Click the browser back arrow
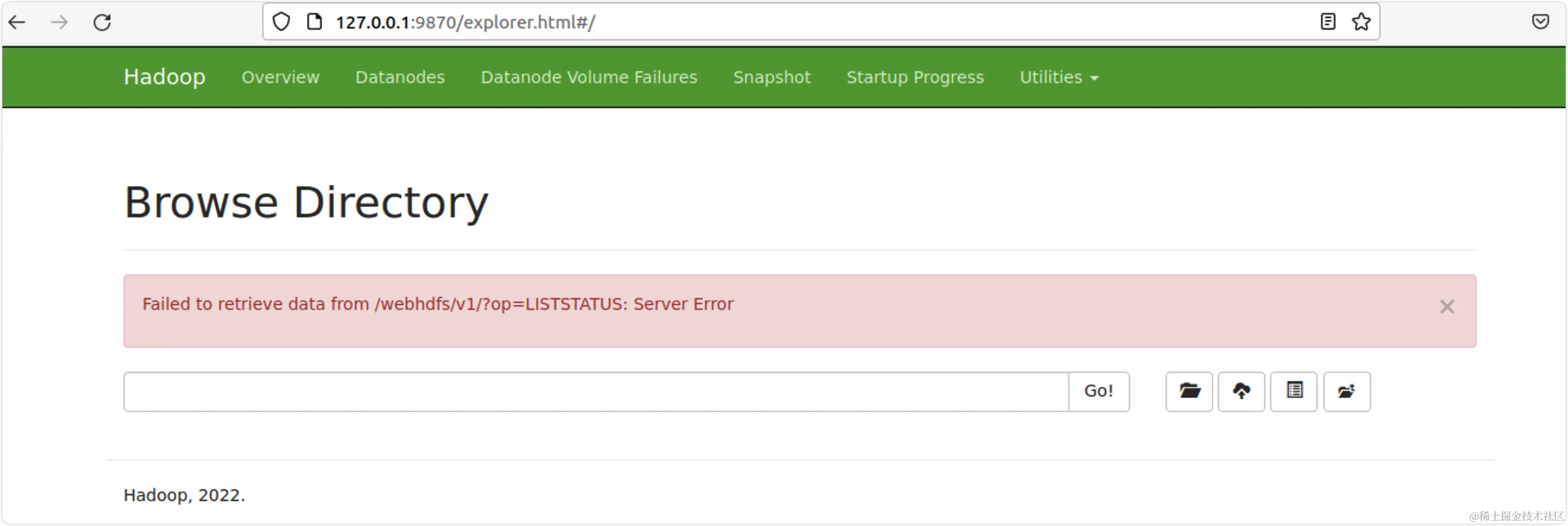Viewport: 1568px width, 526px height. tap(17, 23)
